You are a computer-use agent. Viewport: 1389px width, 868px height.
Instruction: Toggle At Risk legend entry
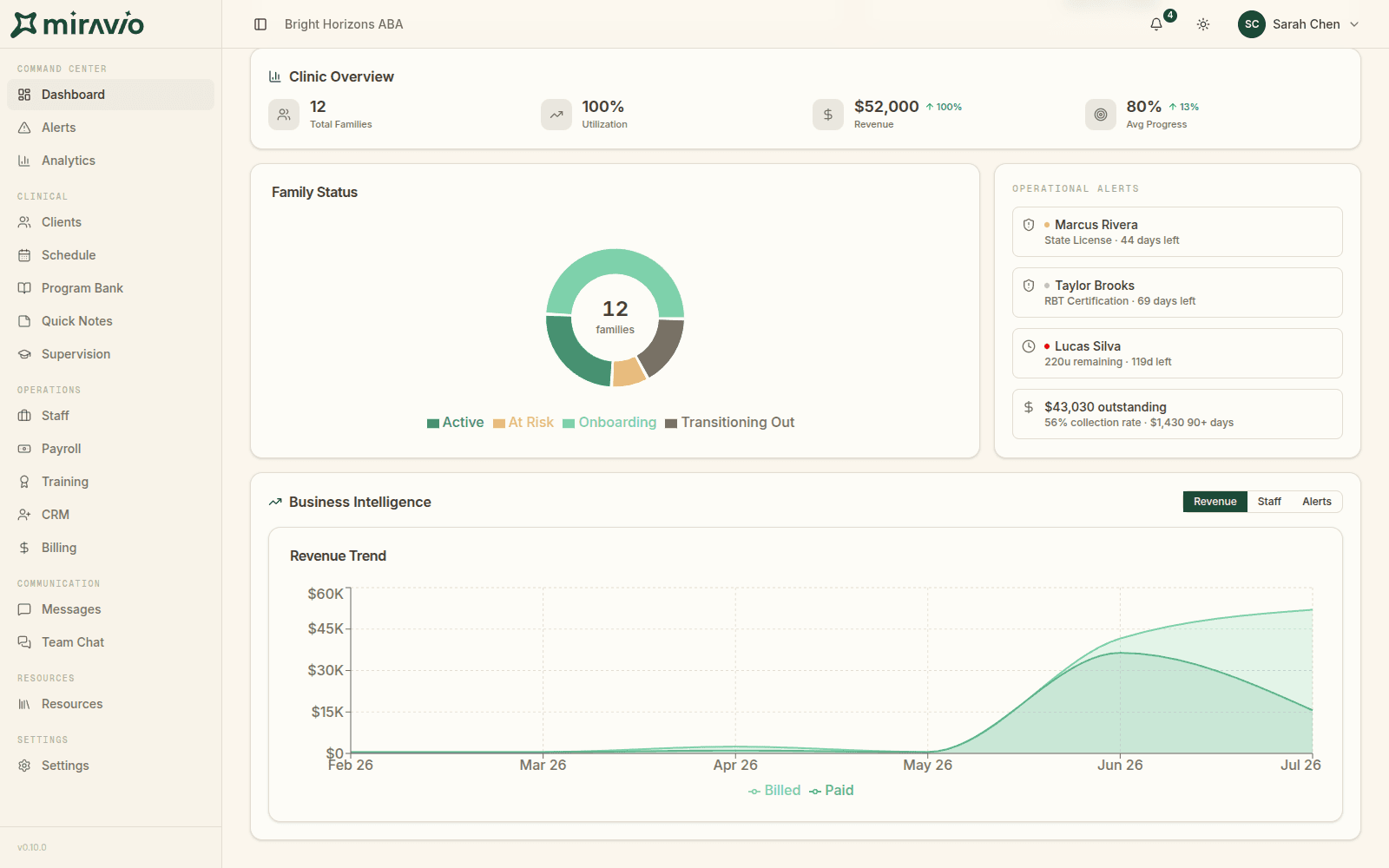click(523, 423)
